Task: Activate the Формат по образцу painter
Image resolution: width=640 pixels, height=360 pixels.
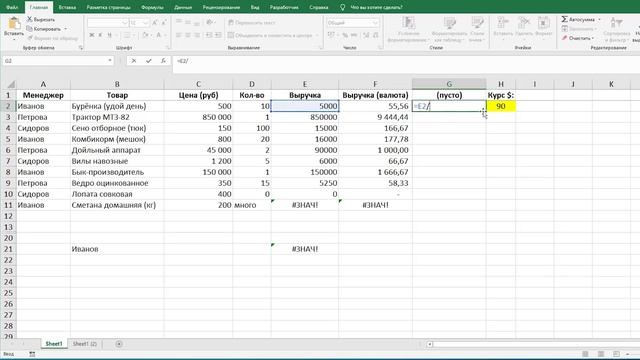Action: click(53, 38)
